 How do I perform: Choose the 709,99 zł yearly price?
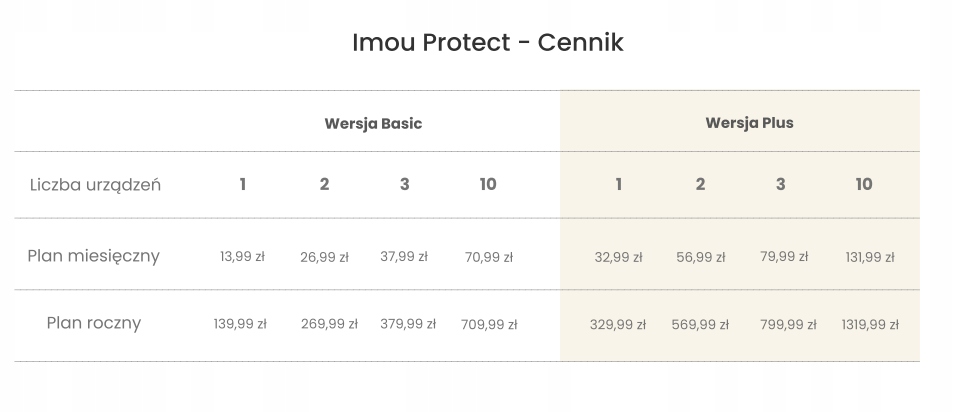(489, 324)
